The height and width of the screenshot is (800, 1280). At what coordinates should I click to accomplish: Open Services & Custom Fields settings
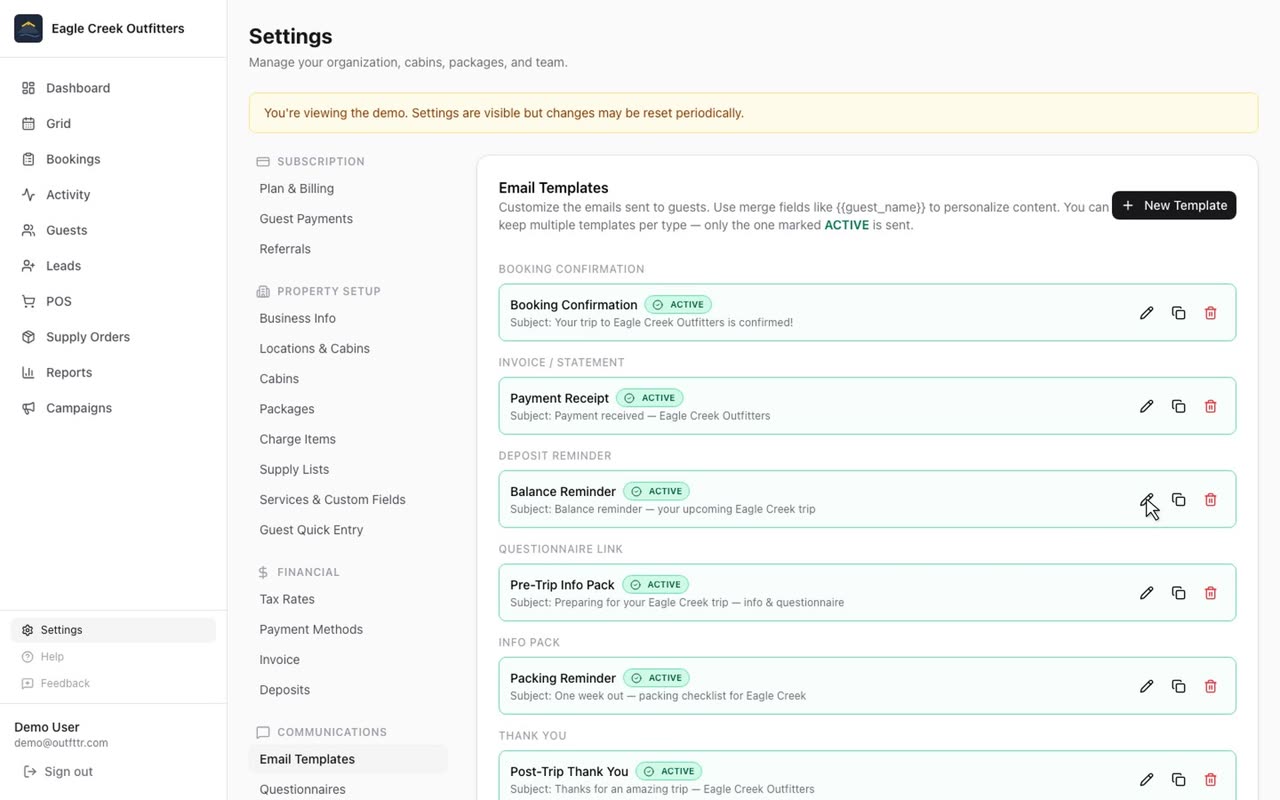(348, 499)
